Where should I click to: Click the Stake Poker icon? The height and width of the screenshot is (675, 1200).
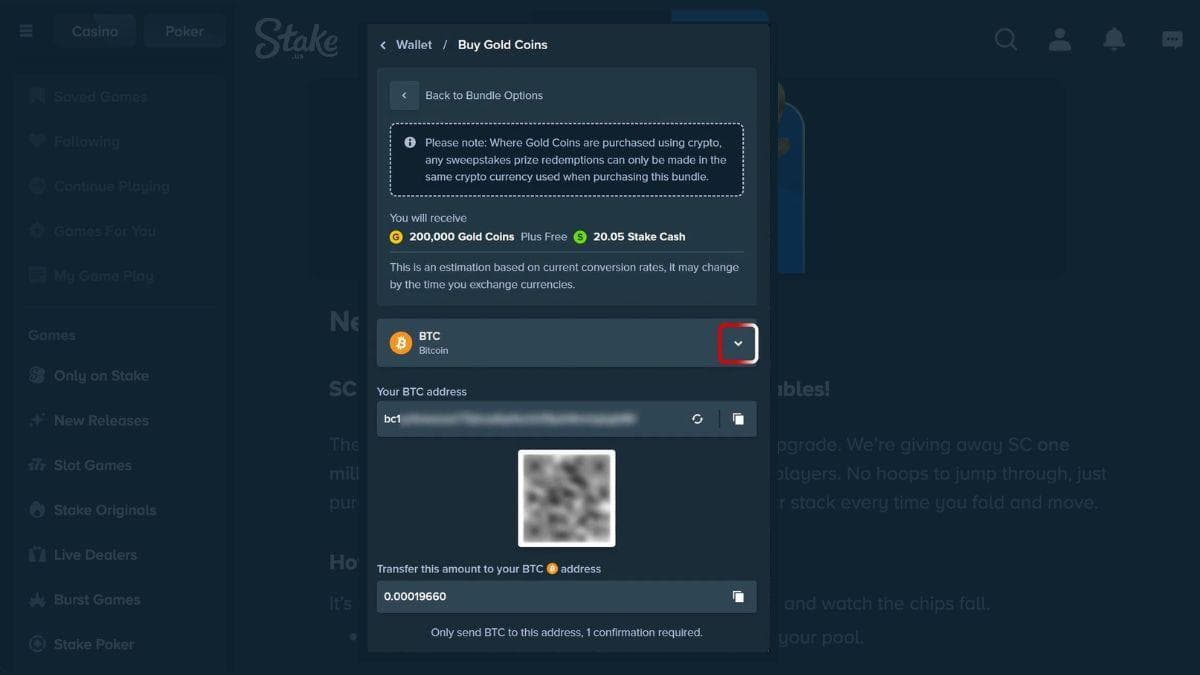pos(37,645)
